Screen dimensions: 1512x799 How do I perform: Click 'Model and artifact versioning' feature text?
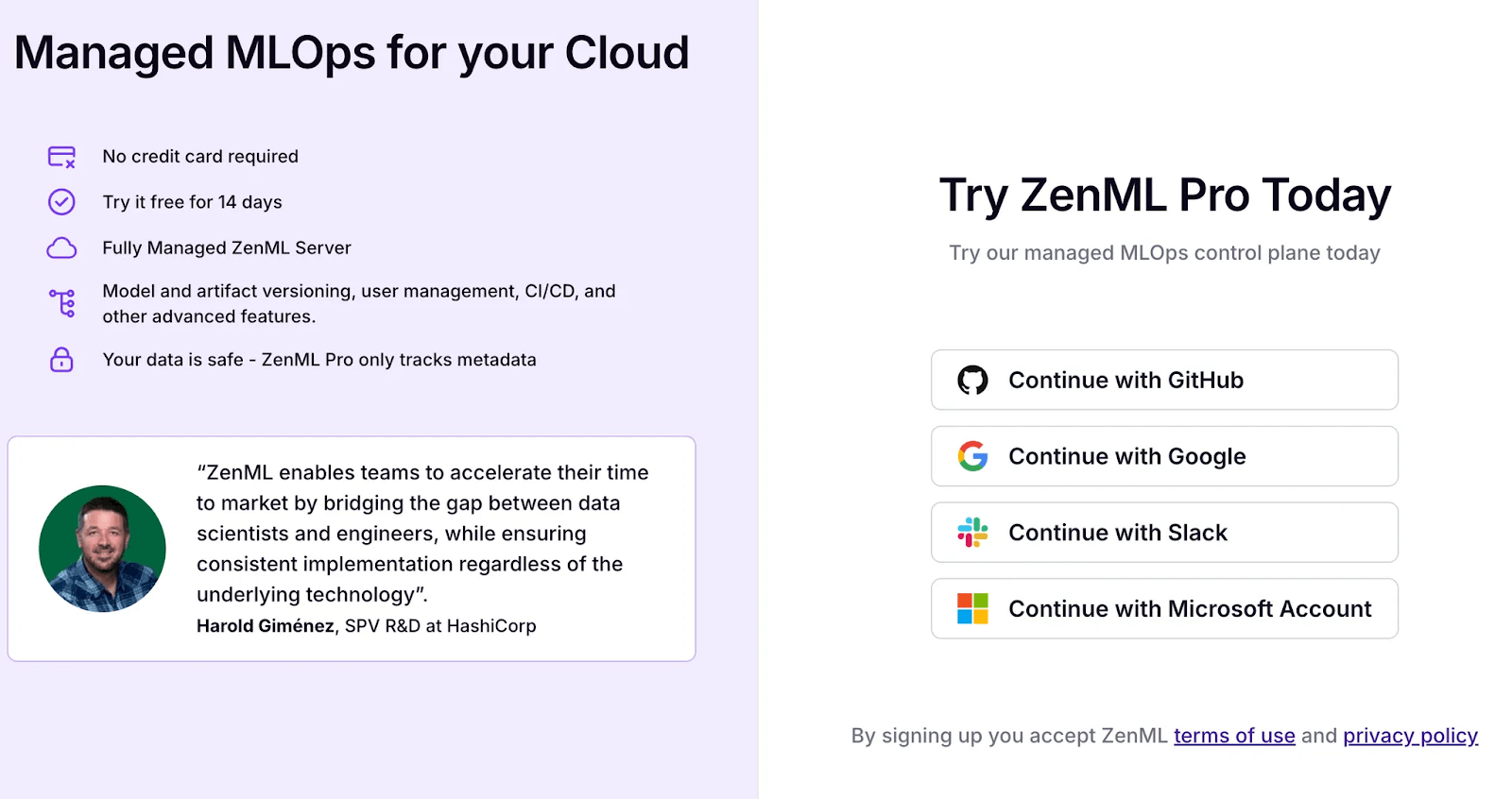[359, 304]
